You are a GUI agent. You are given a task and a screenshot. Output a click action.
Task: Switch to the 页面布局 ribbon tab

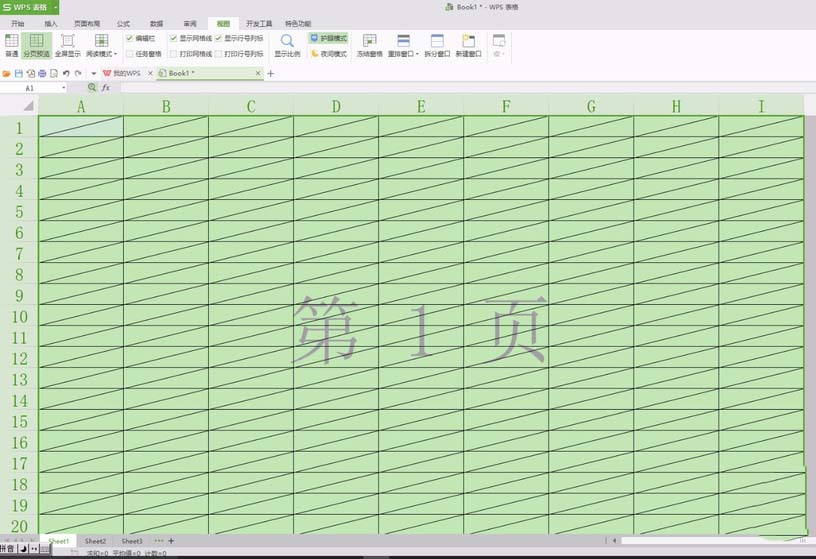tap(86, 22)
